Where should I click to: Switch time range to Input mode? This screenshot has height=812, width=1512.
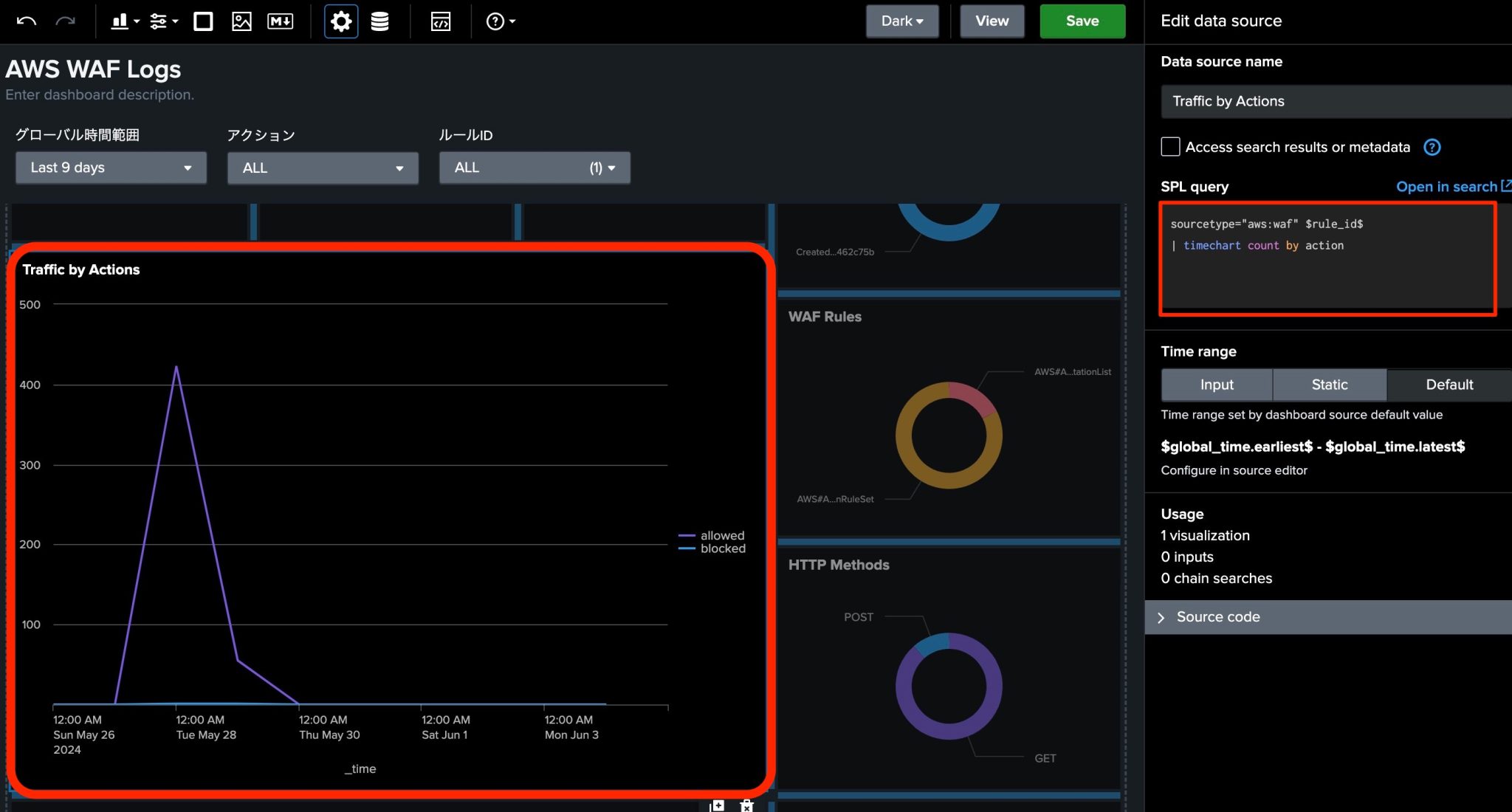point(1216,385)
